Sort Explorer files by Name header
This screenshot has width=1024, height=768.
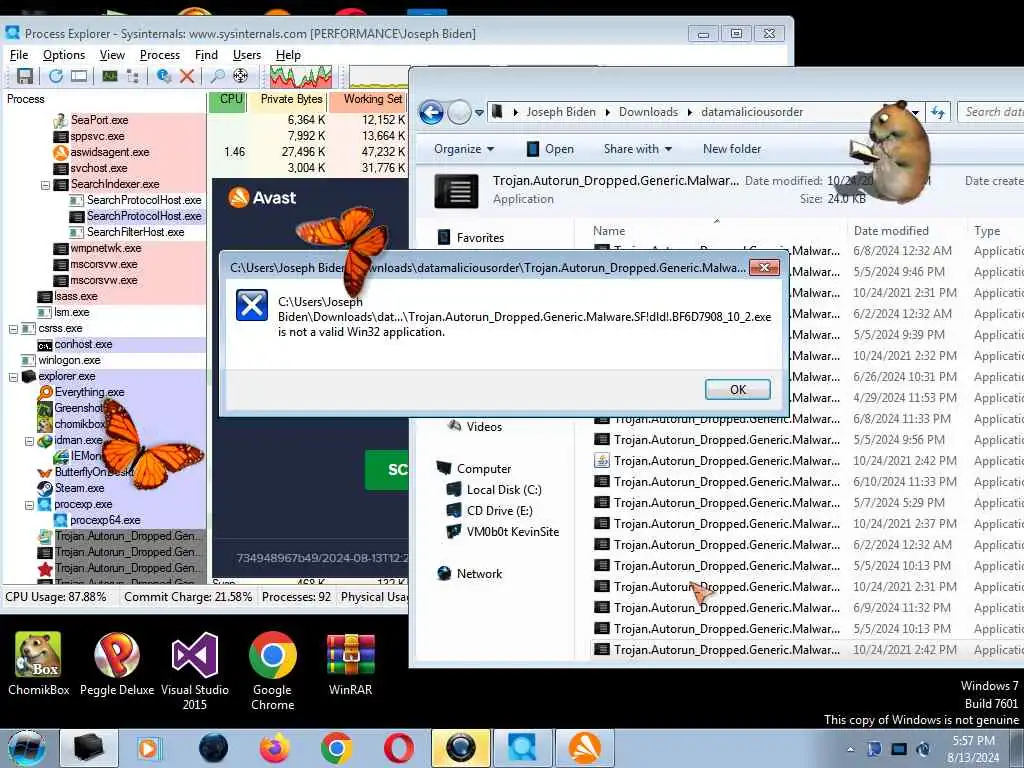pyautogui.click(x=716, y=231)
